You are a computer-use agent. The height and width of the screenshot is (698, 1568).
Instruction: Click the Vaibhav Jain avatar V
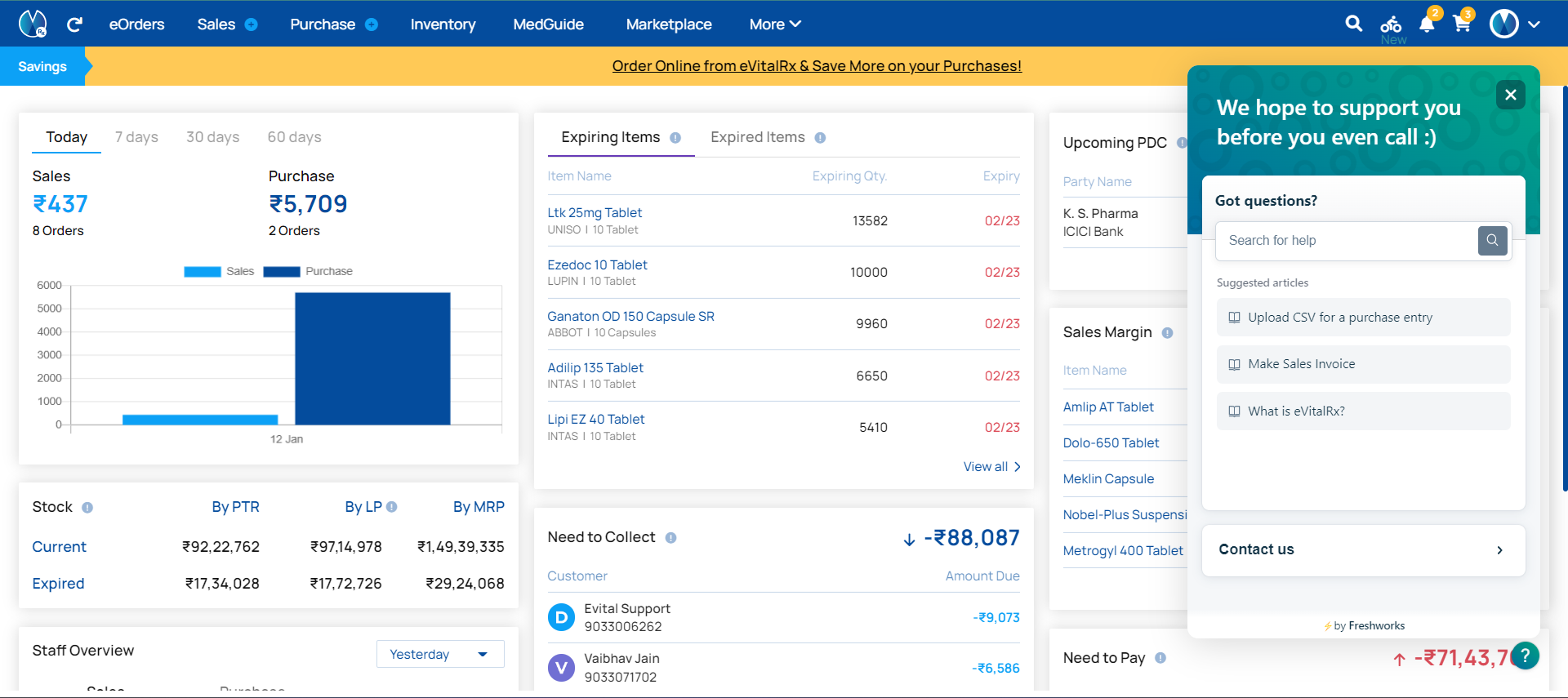point(561,668)
